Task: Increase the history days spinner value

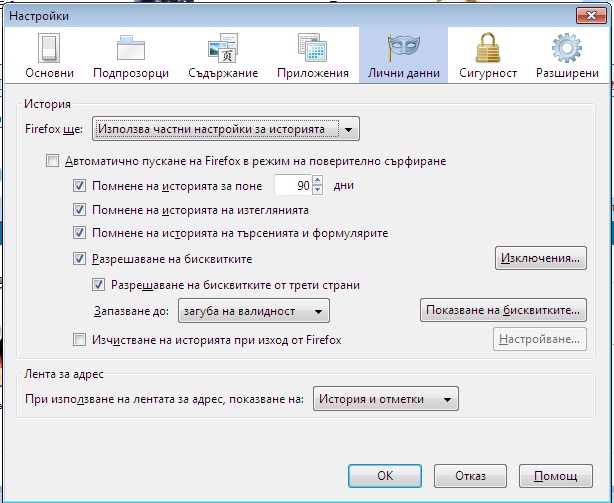Action: pyautogui.click(x=318, y=180)
